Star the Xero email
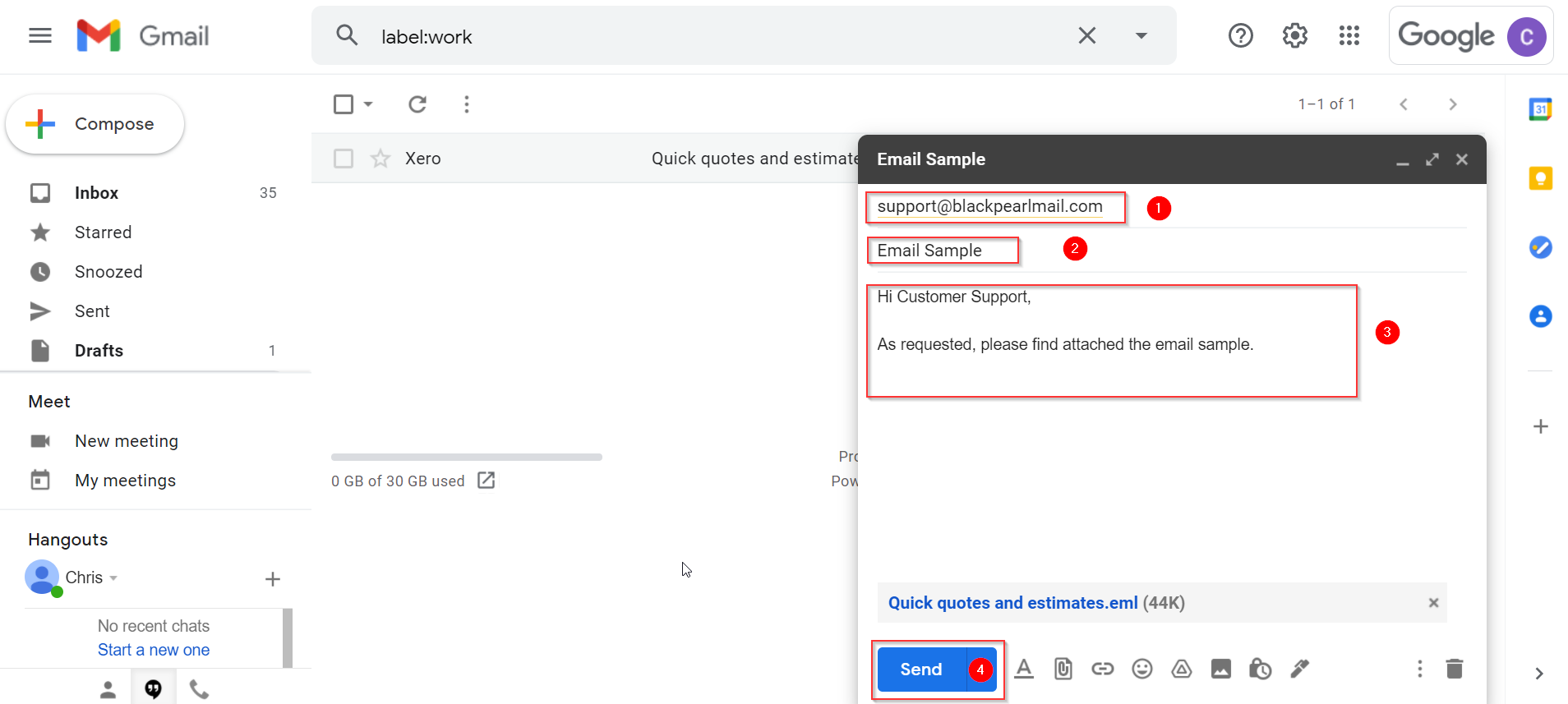 380,159
